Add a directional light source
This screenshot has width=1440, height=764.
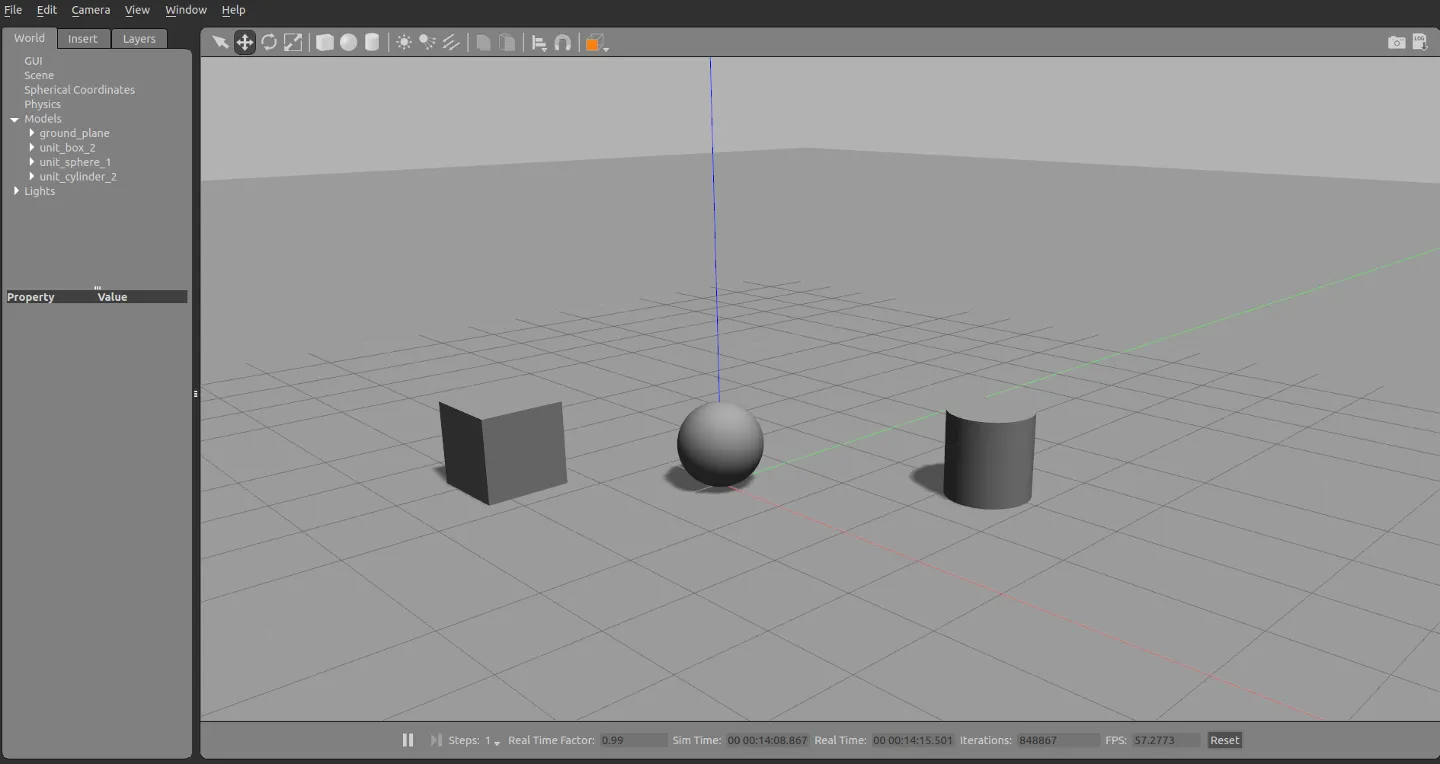pyautogui.click(x=451, y=42)
